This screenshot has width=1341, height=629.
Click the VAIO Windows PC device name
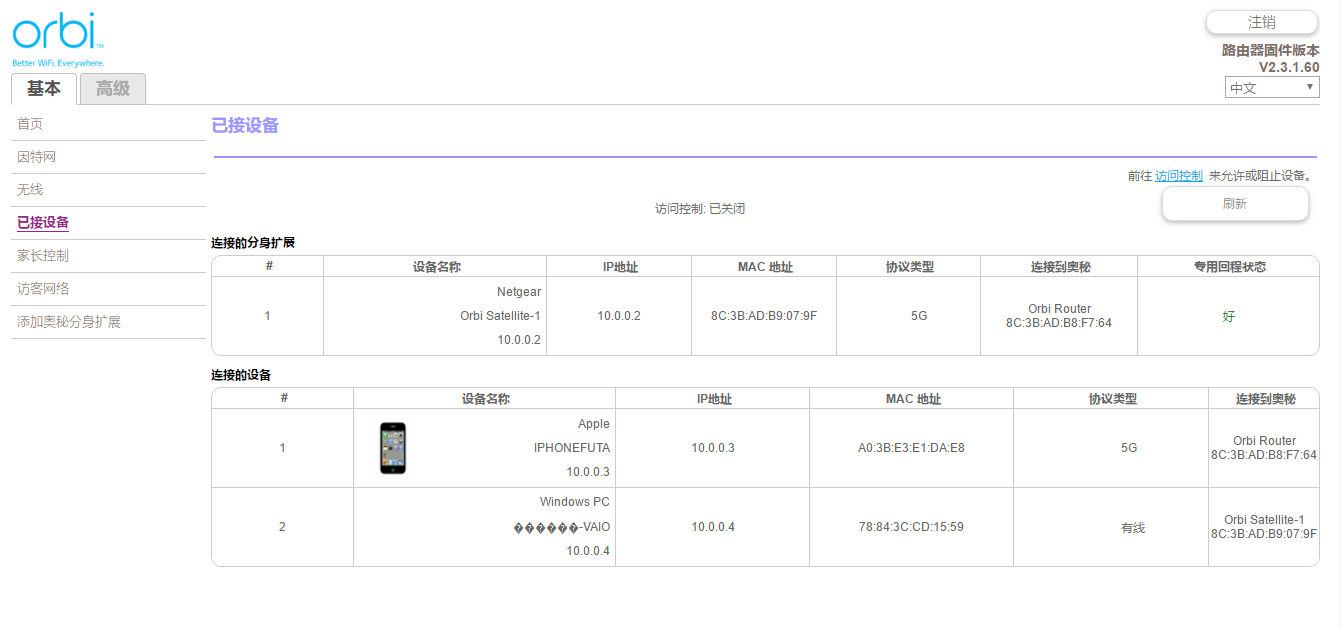coord(560,527)
